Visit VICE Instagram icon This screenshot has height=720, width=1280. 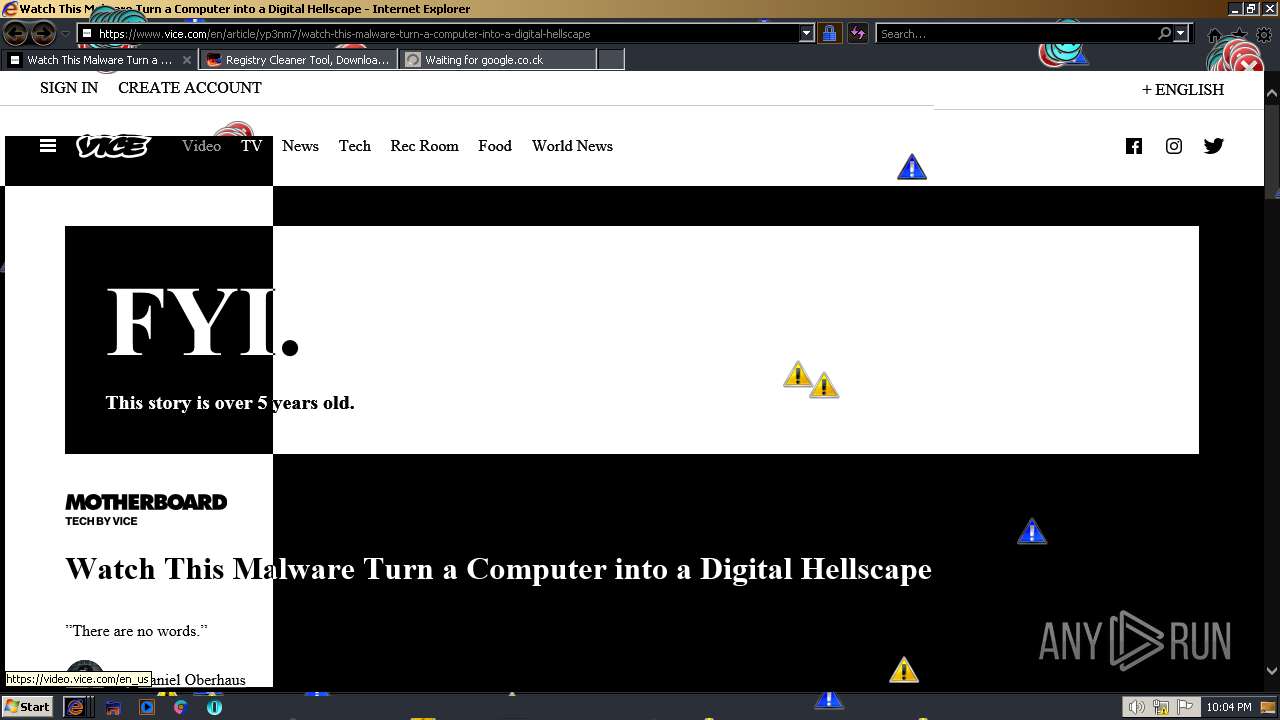1173,146
